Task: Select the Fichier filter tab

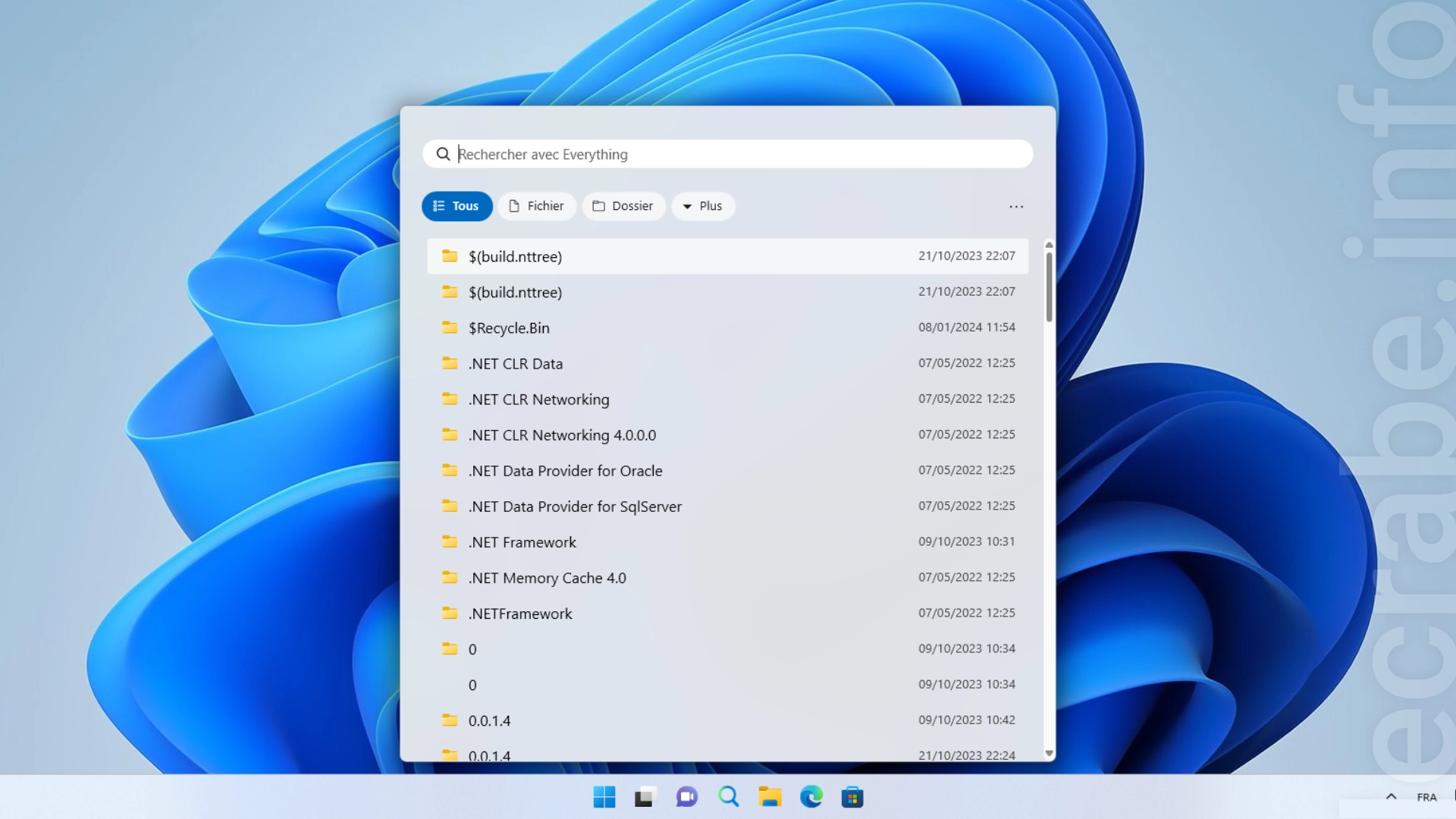Action: pyautogui.click(x=536, y=206)
